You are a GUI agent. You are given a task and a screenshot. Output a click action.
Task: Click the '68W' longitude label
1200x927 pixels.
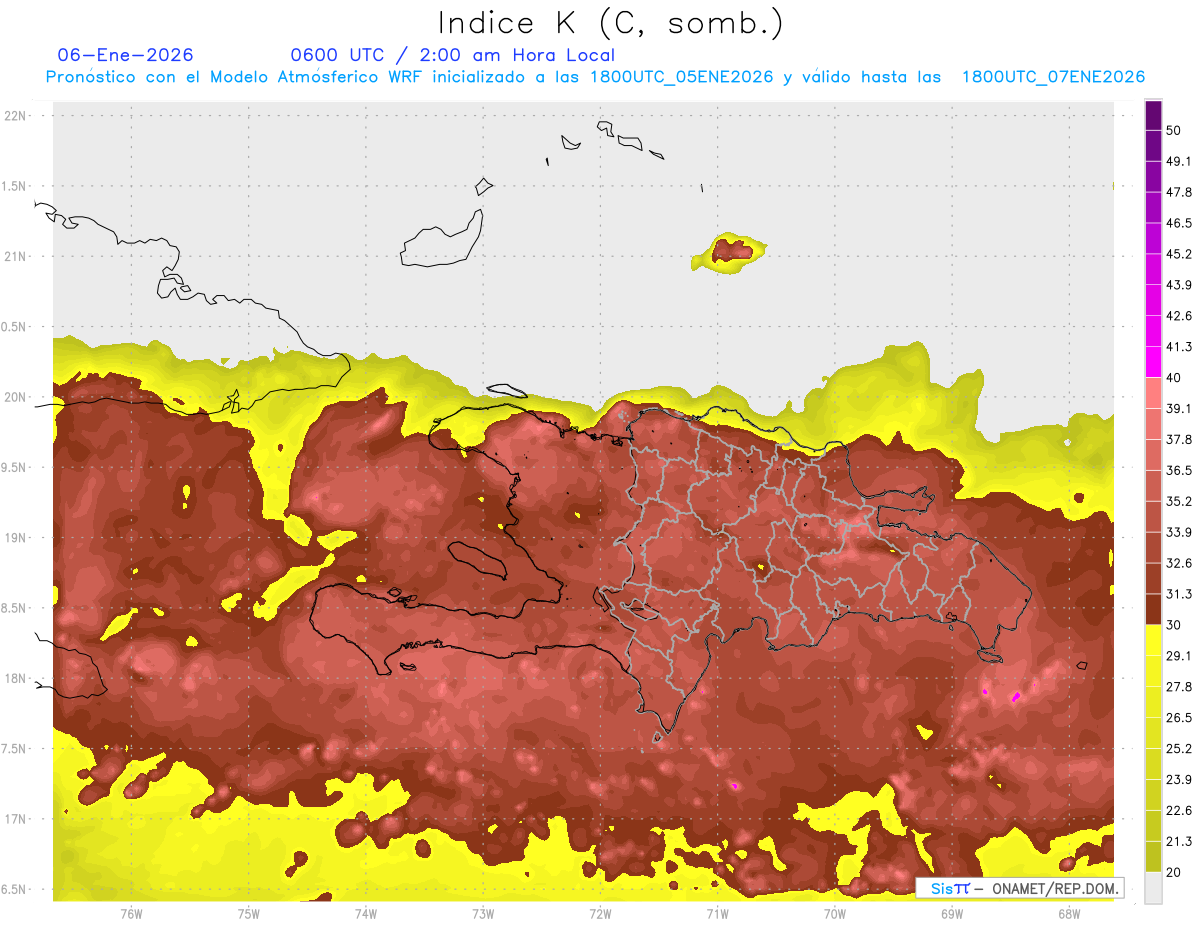pyautogui.click(x=1069, y=913)
